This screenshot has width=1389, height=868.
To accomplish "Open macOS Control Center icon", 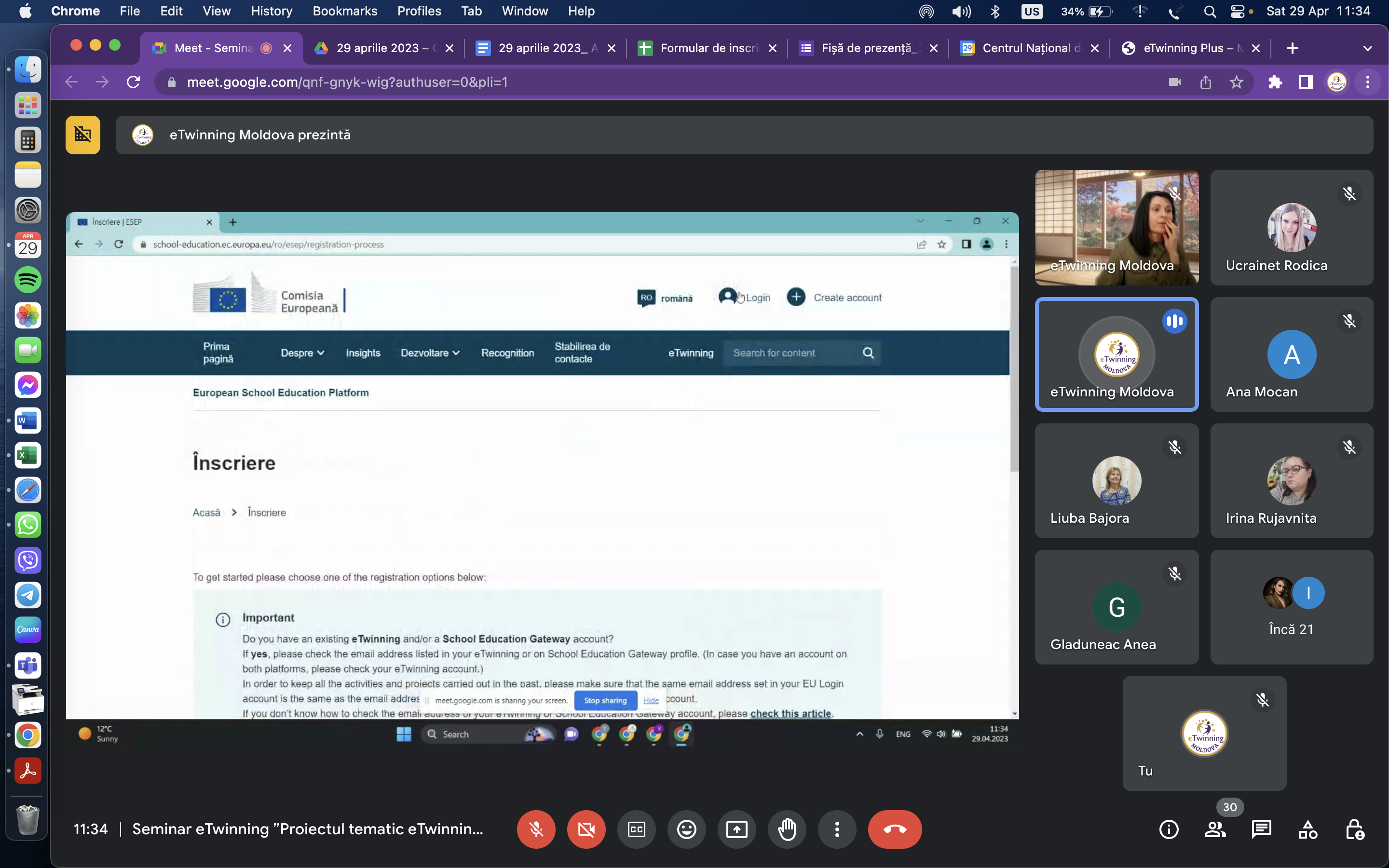I will click(x=1238, y=11).
